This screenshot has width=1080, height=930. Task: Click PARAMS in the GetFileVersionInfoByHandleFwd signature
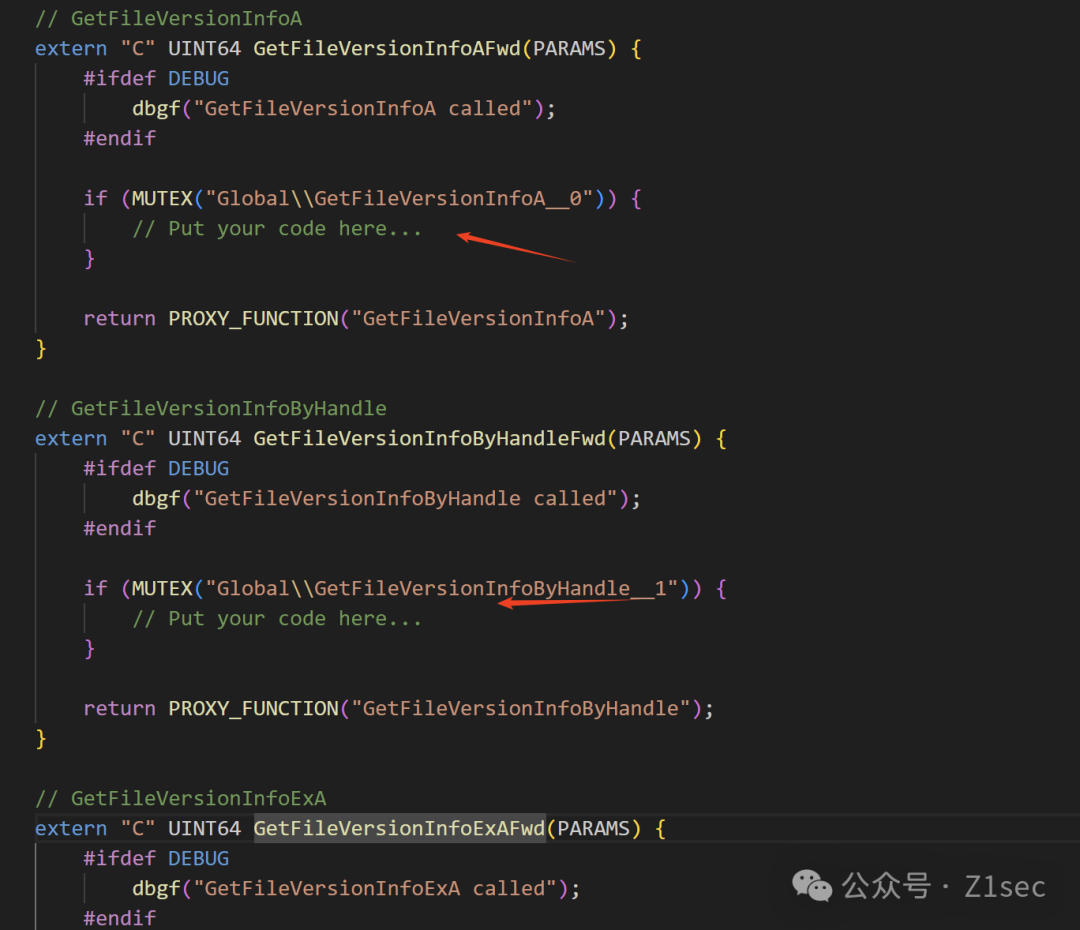[654, 439]
